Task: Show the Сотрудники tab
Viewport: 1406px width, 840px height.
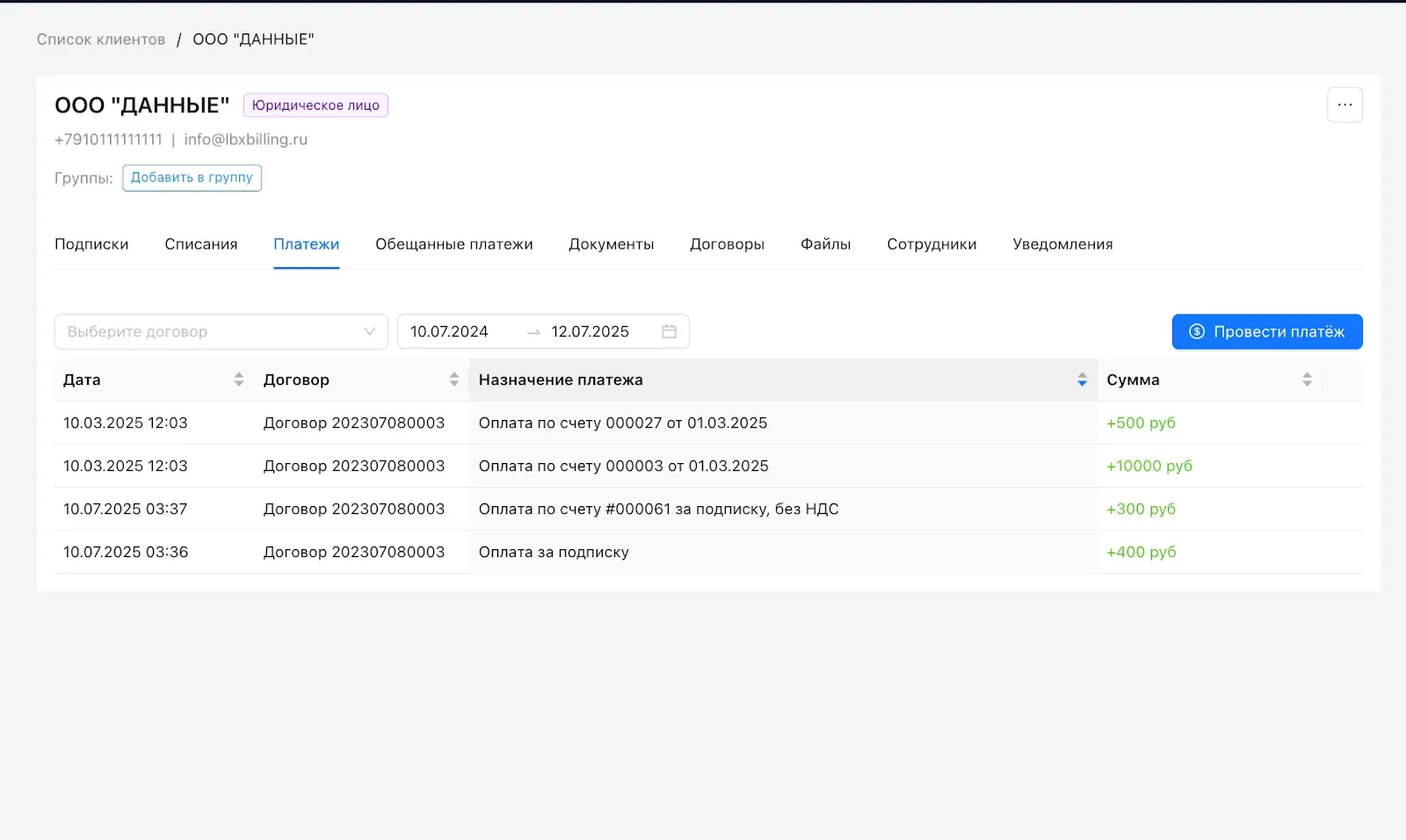Action: 931,244
